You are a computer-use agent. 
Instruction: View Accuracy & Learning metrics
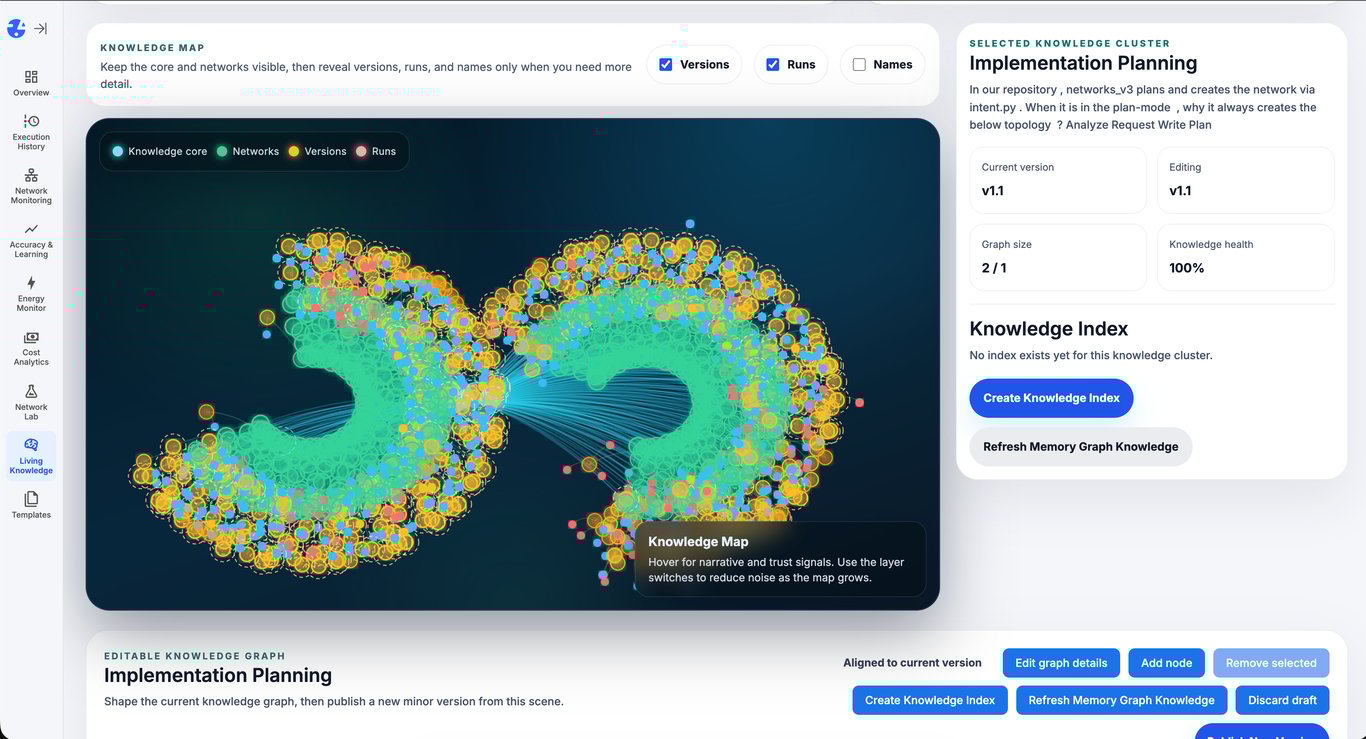[x=30, y=241]
